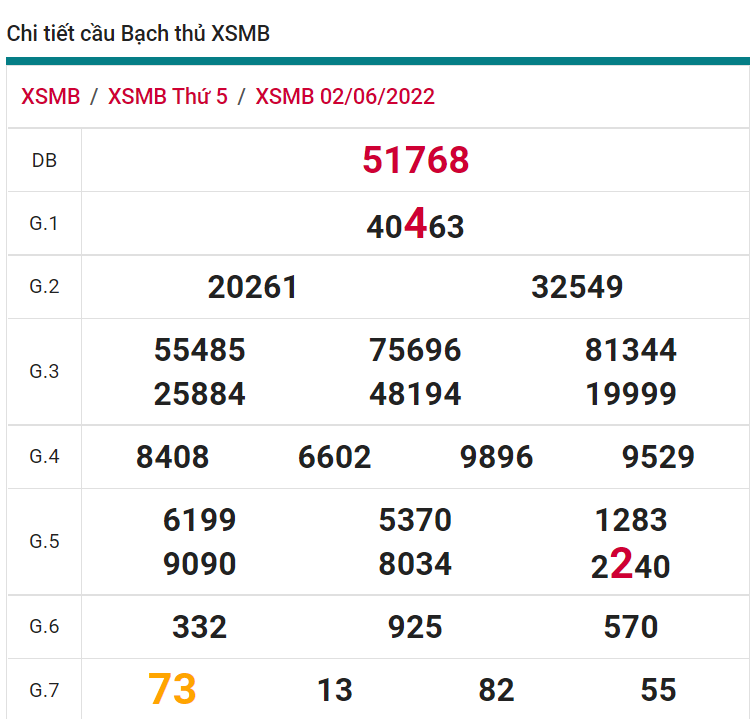
Task: Select G.5 number 2240 with red digit
Action: (x=631, y=566)
